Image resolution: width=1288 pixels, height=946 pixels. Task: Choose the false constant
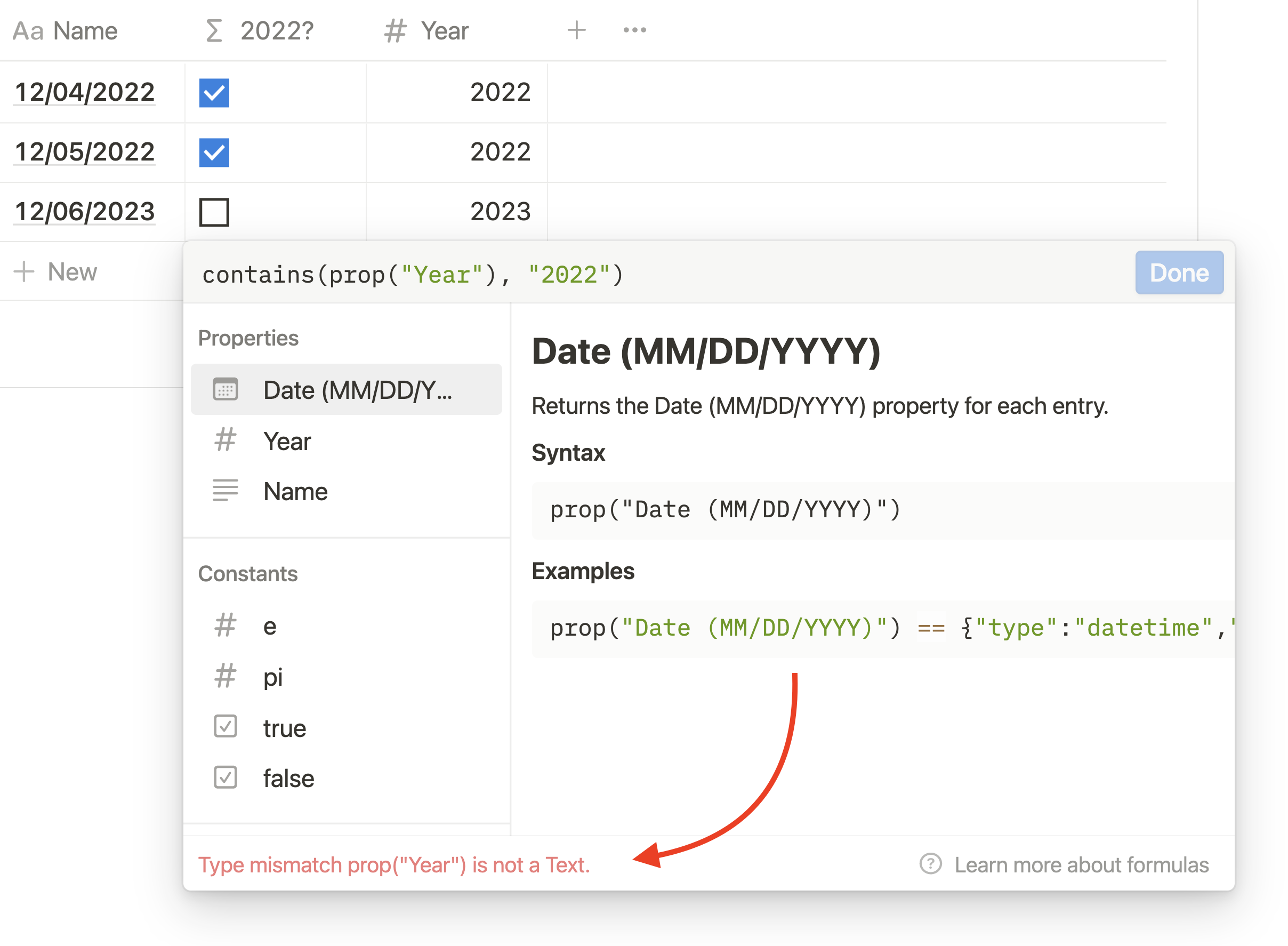click(x=288, y=778)
